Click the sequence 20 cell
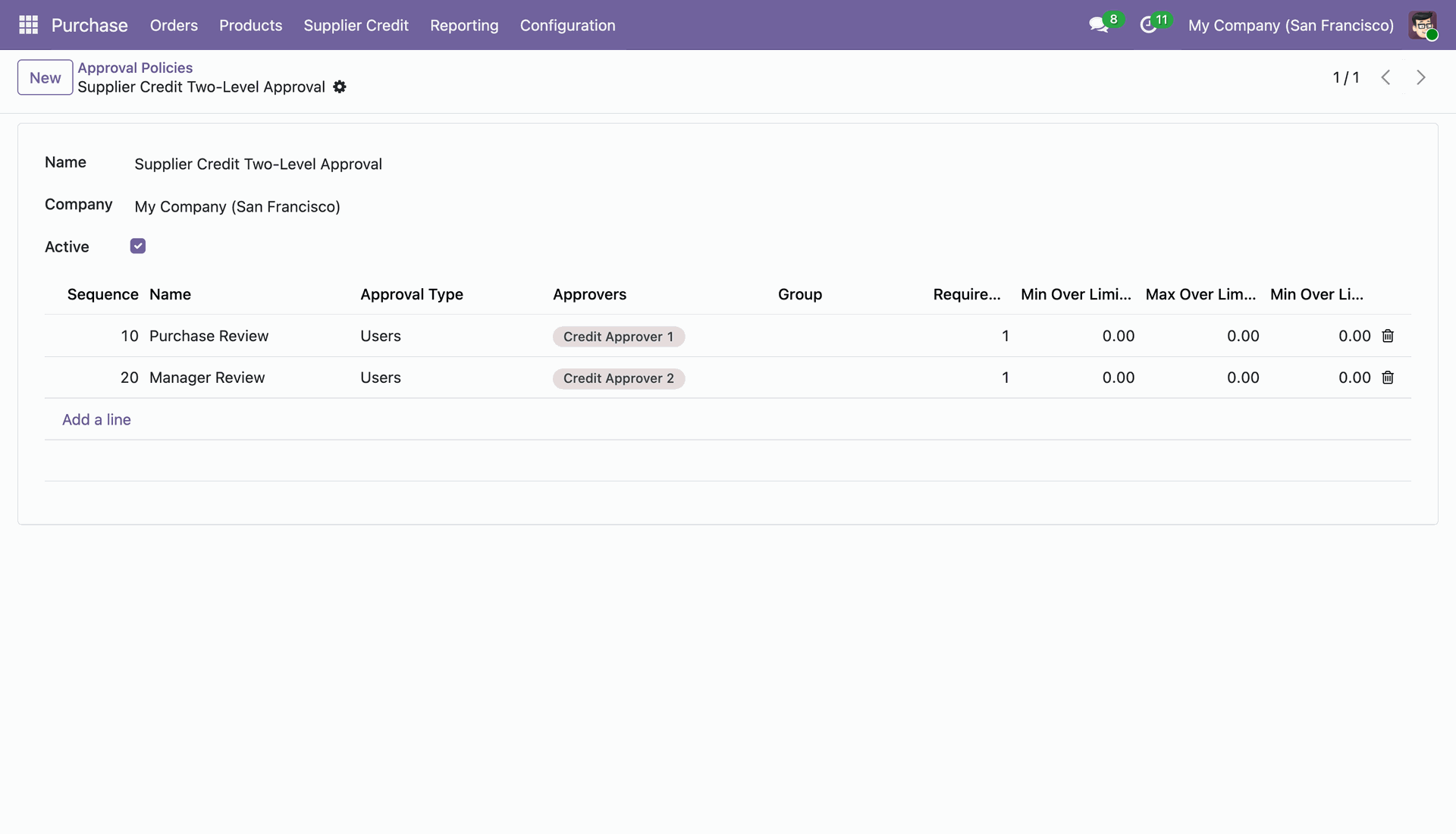 [x=129, y=378]
